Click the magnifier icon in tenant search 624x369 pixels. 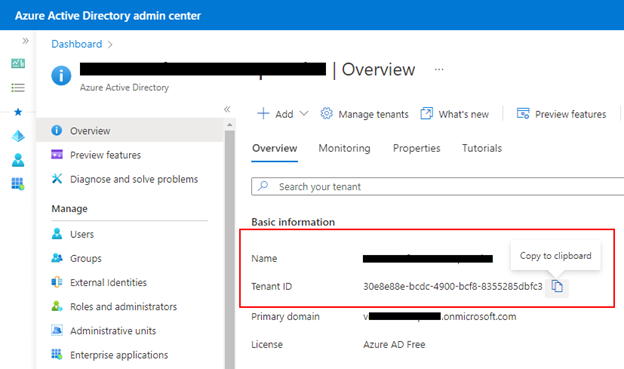pos(263,186)
